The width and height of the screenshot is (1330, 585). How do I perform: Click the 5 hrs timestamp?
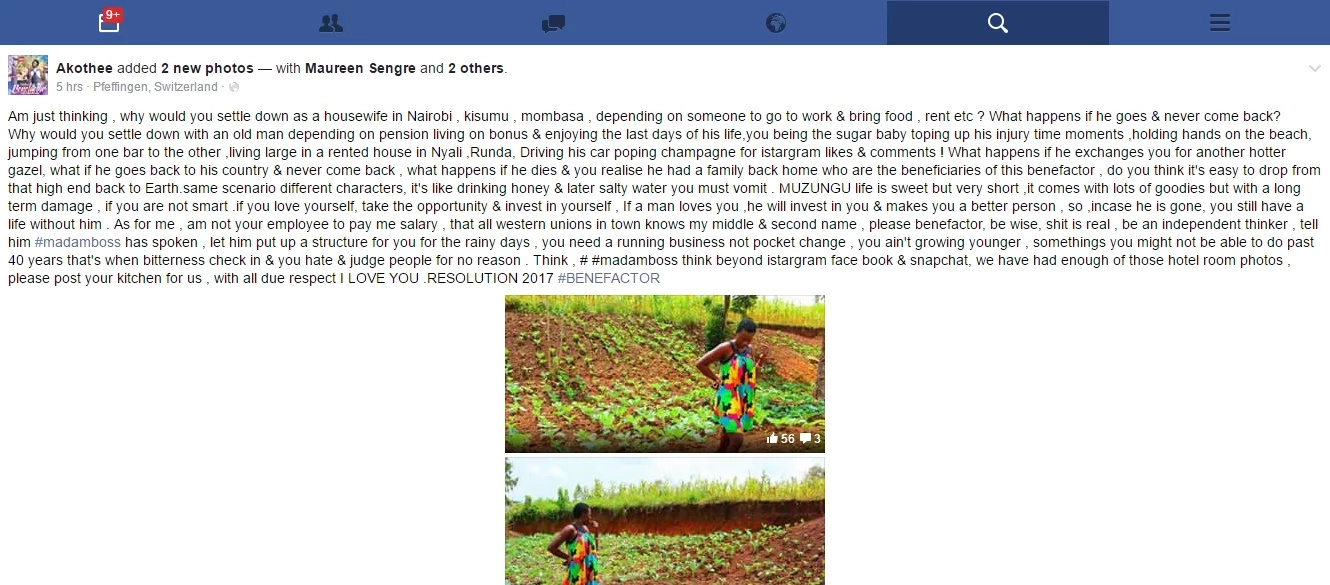tap(69, 87)
